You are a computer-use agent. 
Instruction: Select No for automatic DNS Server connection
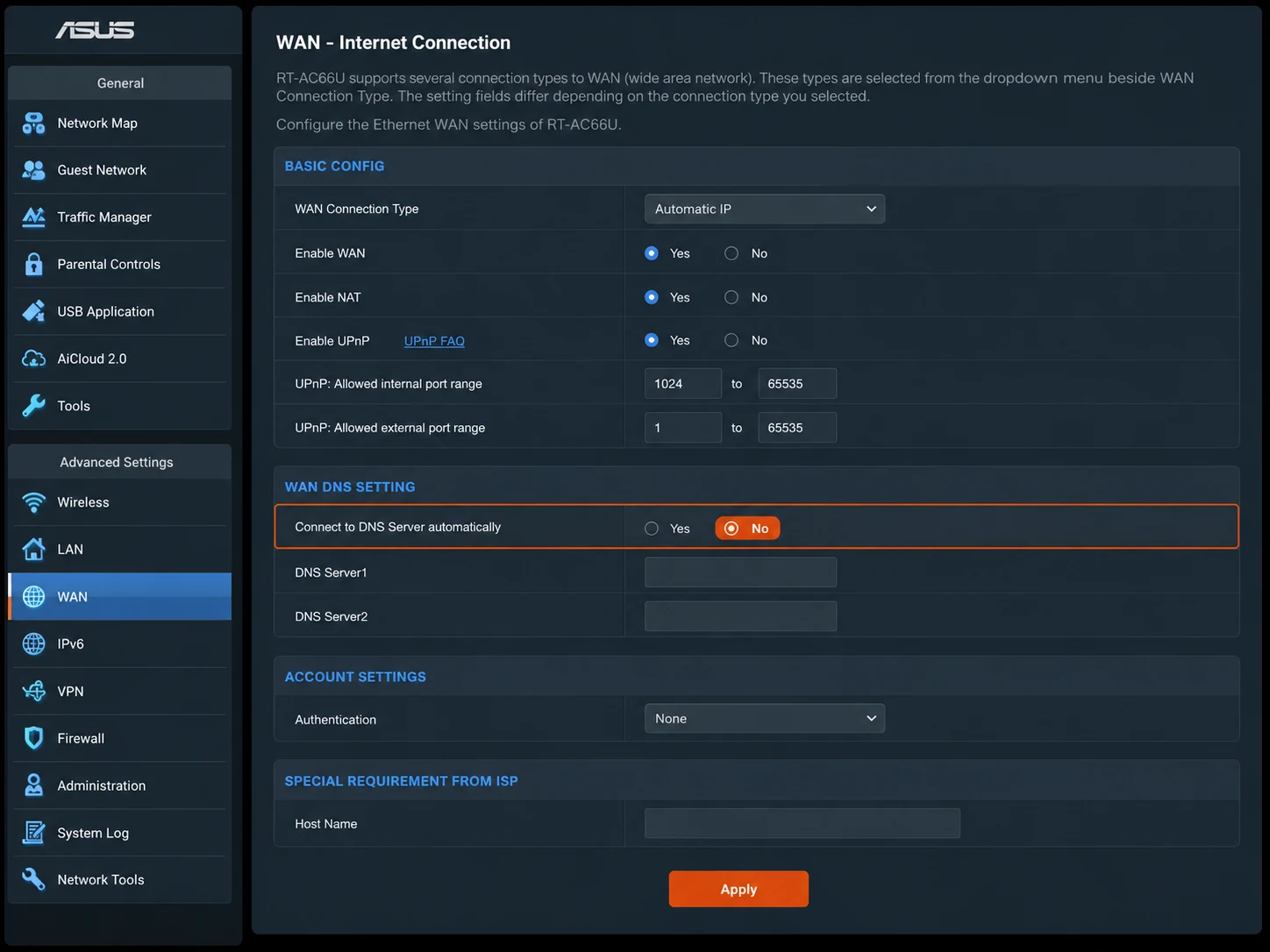click(x=747, y=529)
